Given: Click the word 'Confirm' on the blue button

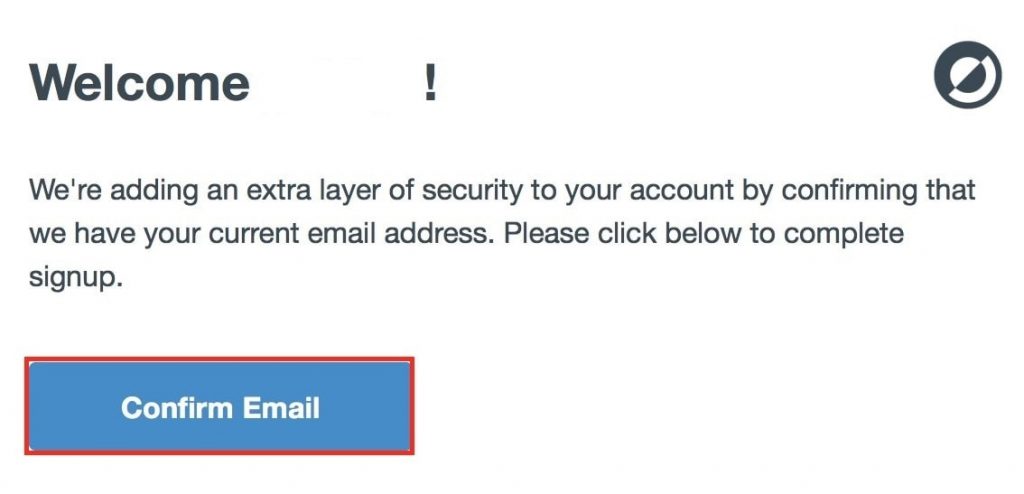Looking at the screenshot, I should [x=176, y=407].
